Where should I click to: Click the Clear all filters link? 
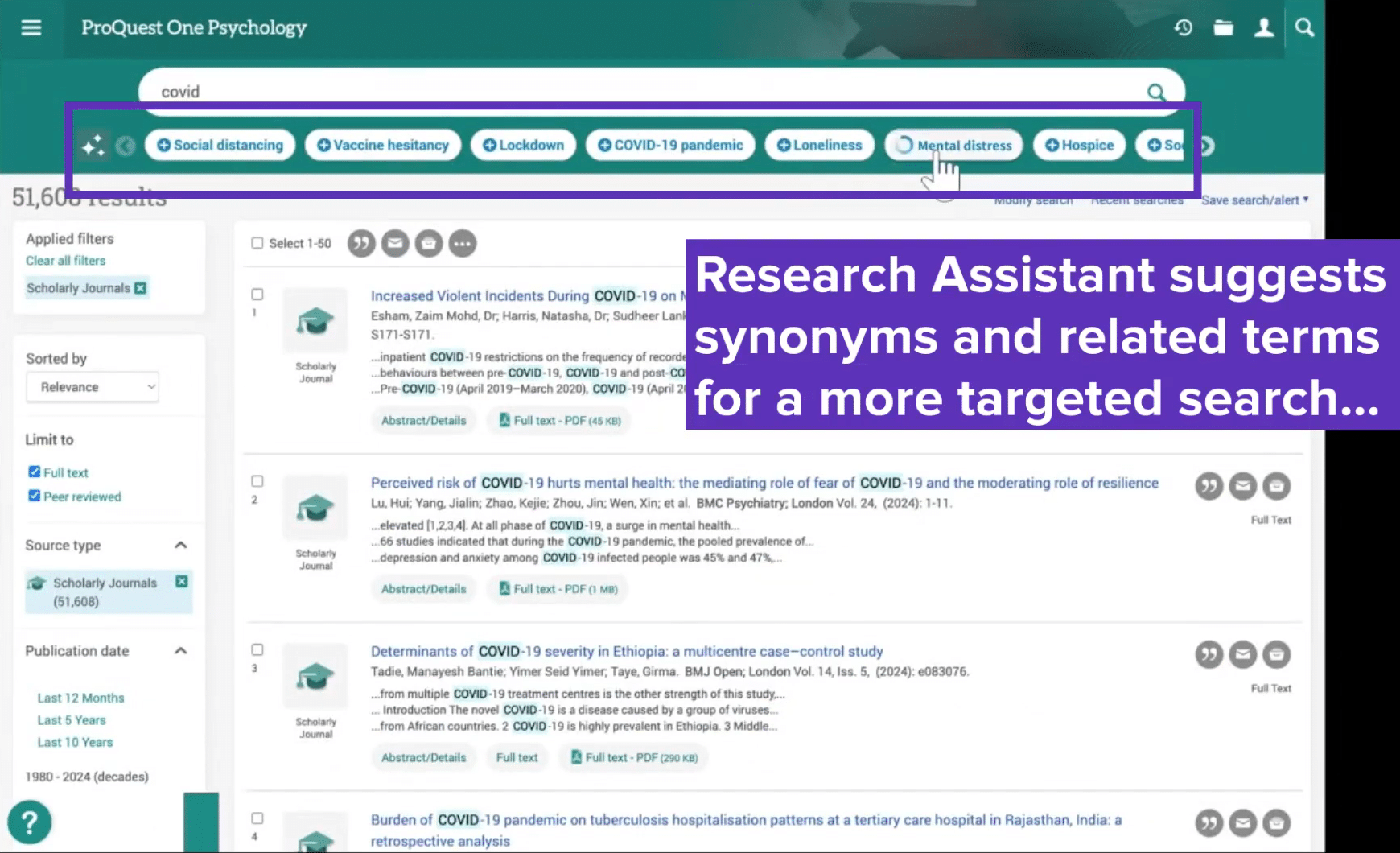click(x=65, y=261)
